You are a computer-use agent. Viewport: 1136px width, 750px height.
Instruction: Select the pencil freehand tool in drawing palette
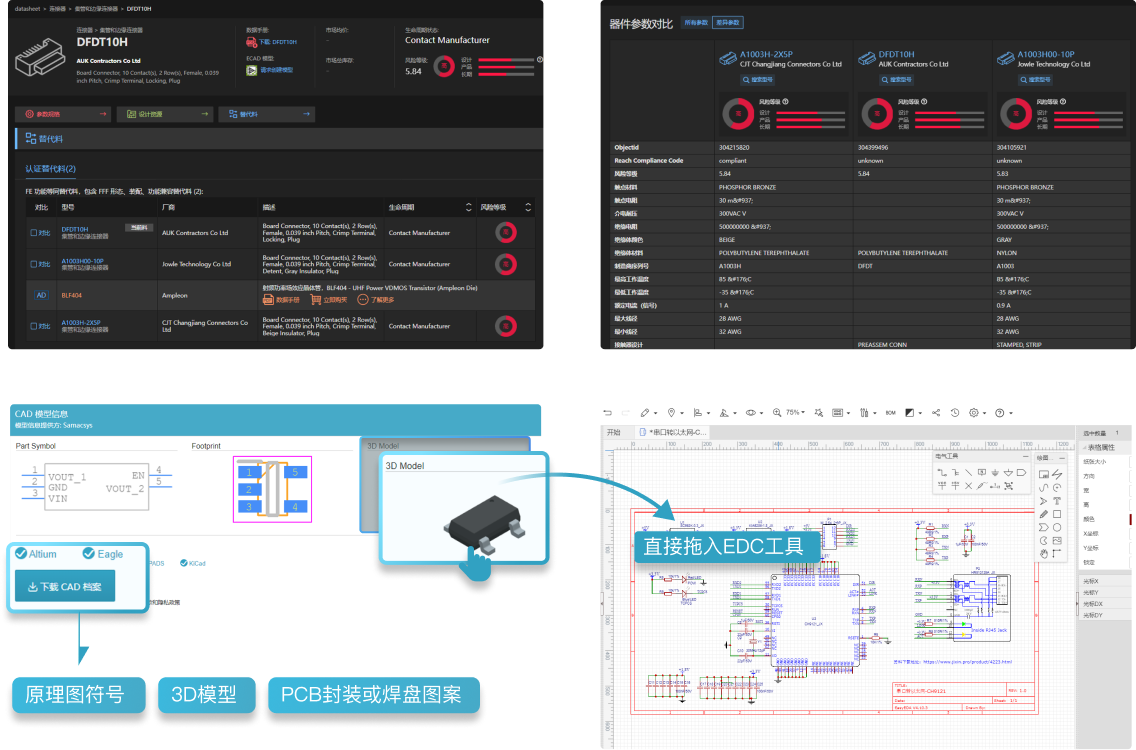tap(1043, 514)
